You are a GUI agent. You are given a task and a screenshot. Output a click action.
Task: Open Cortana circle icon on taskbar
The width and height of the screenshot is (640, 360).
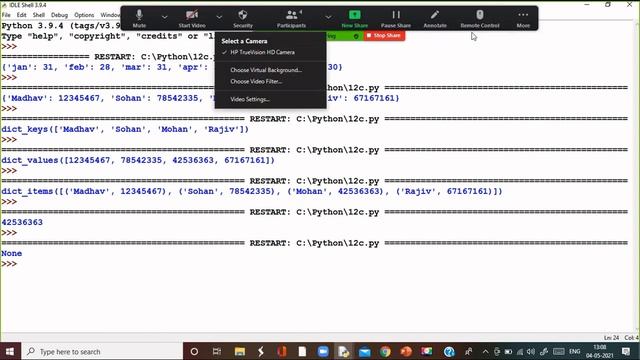point(194,351)
